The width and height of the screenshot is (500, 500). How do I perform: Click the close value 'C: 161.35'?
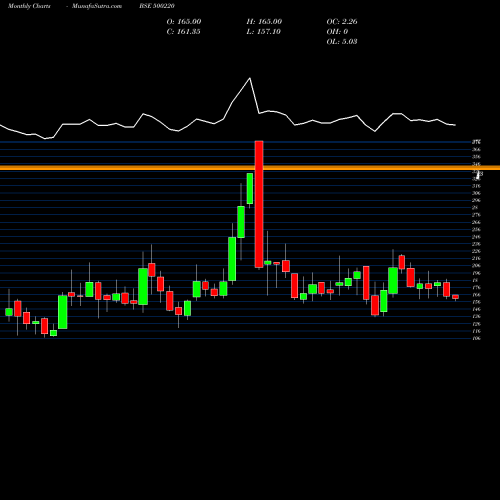[x=183, y=31]
